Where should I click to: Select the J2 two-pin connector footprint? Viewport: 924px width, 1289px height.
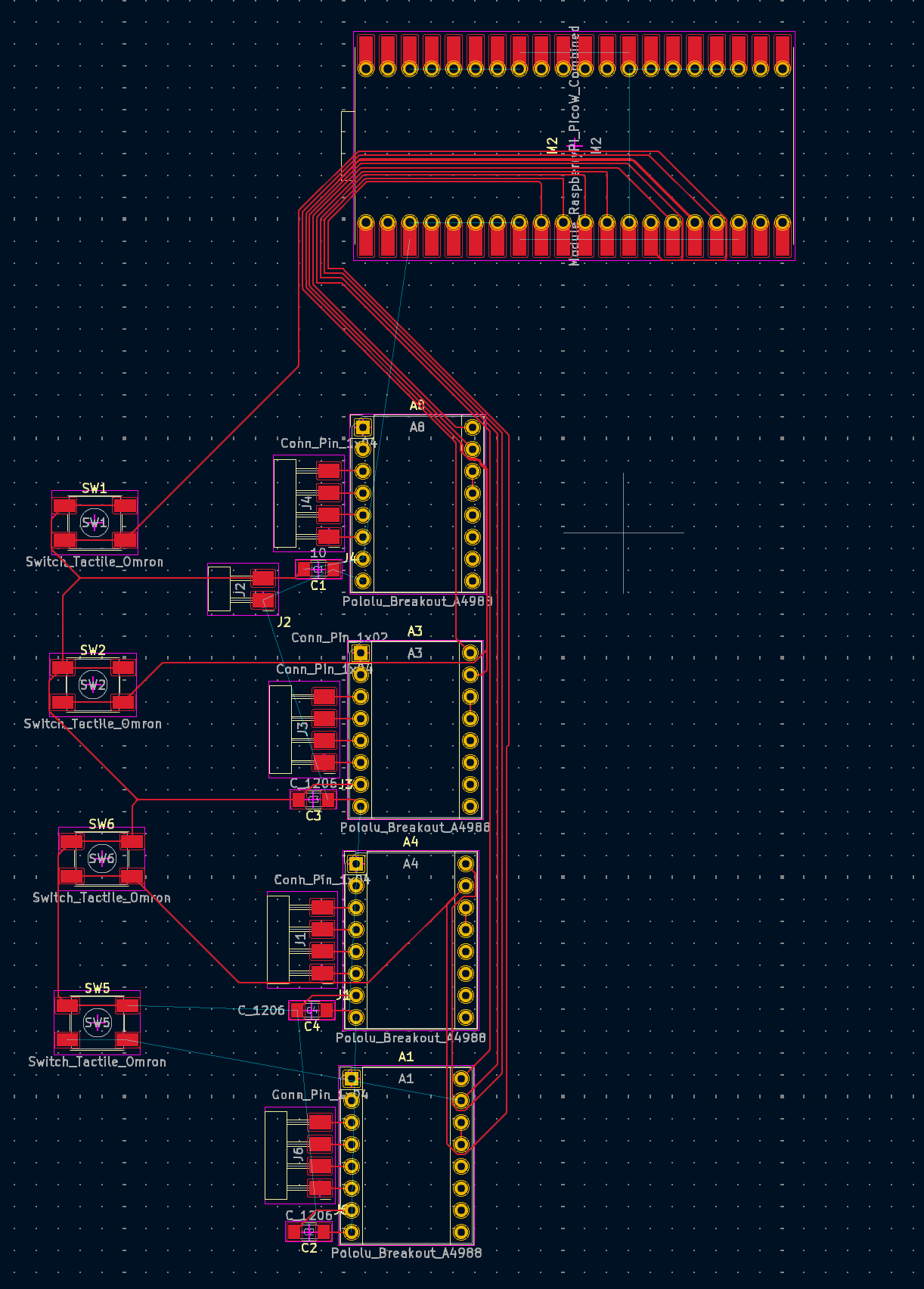click(243, 589)
